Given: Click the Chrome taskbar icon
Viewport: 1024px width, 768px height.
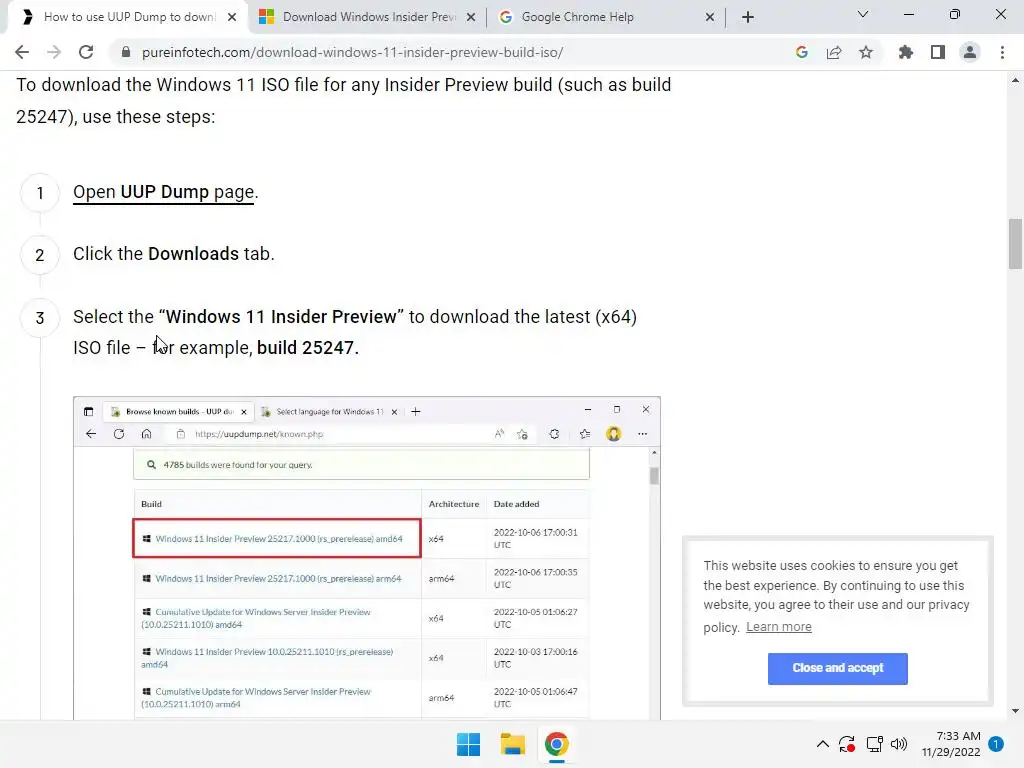Looking at the screenshot, I should (557, 744).
